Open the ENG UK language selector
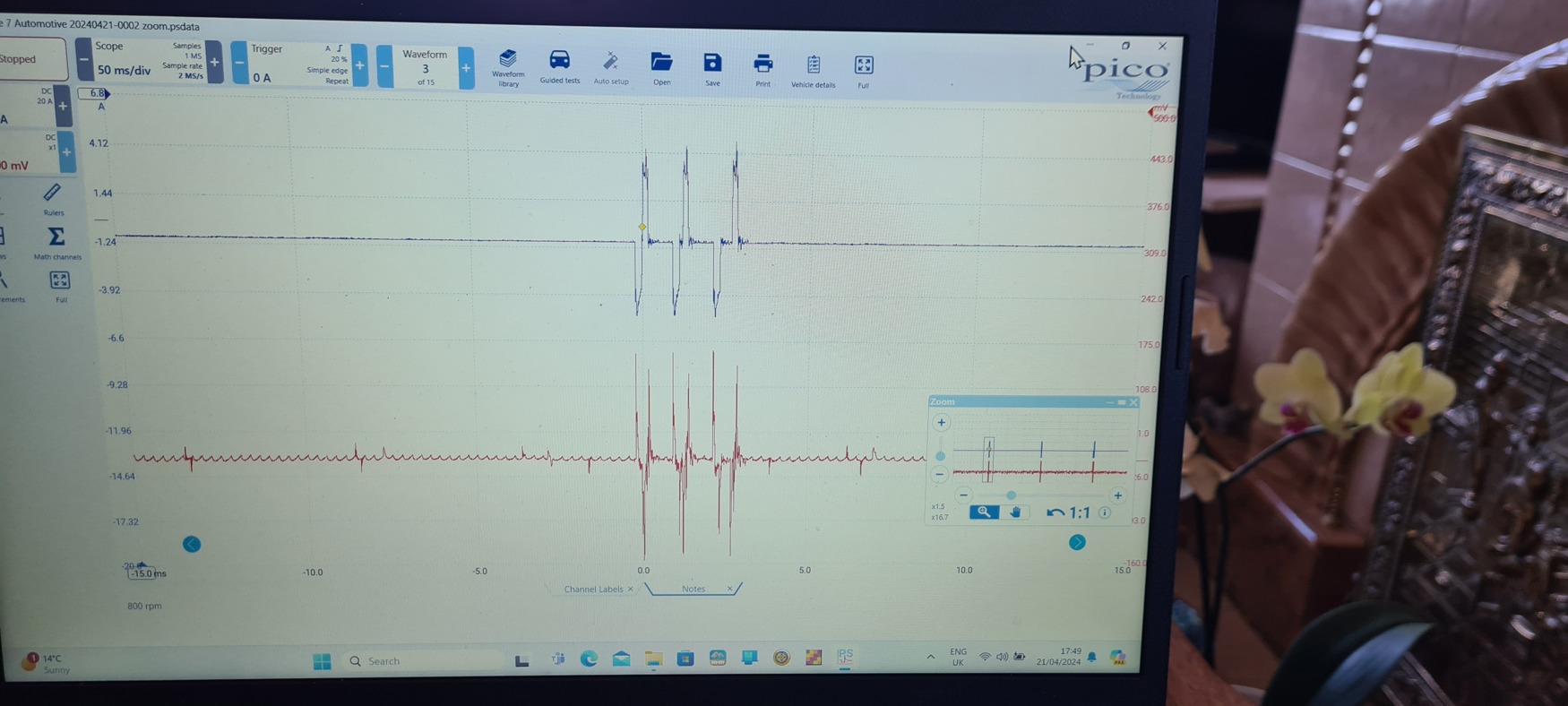1568x706 pixels. pyautogui.click(x=958, y=657)
